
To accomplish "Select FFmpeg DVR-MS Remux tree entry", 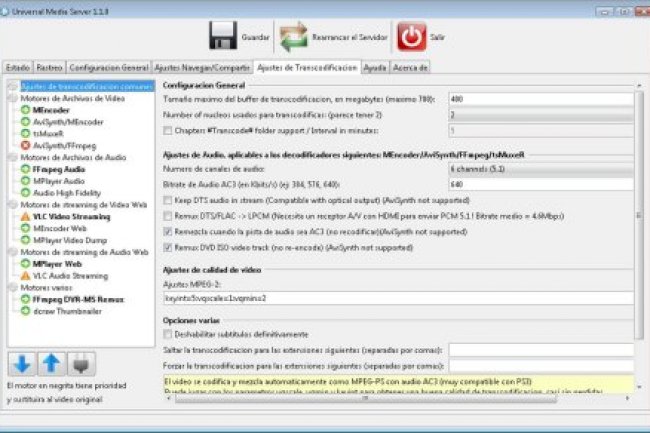I will (x=78, y=300).
